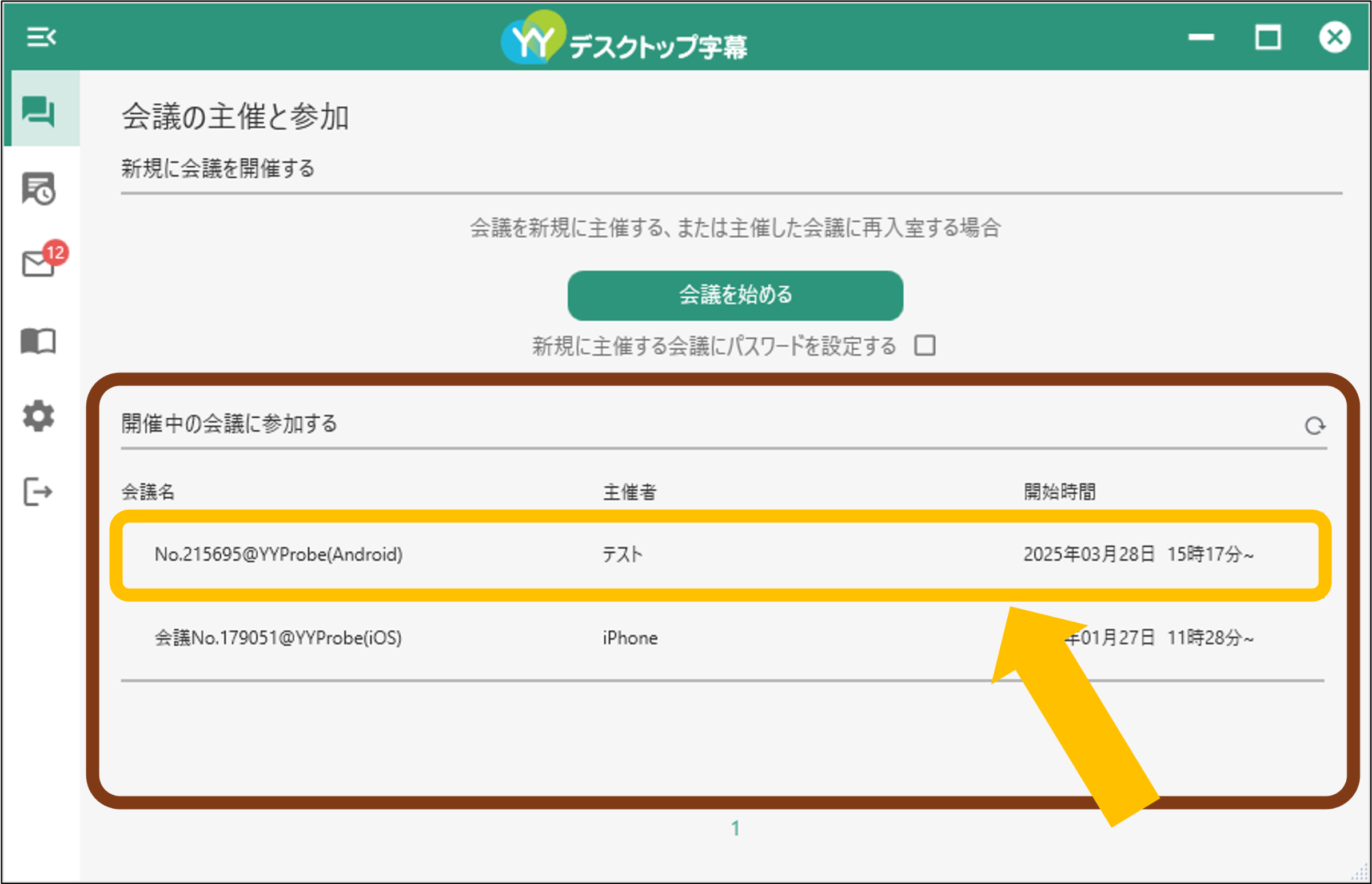Click the 会議名 column header
Screen dimensions: 1372x884
tap(147, 492)
